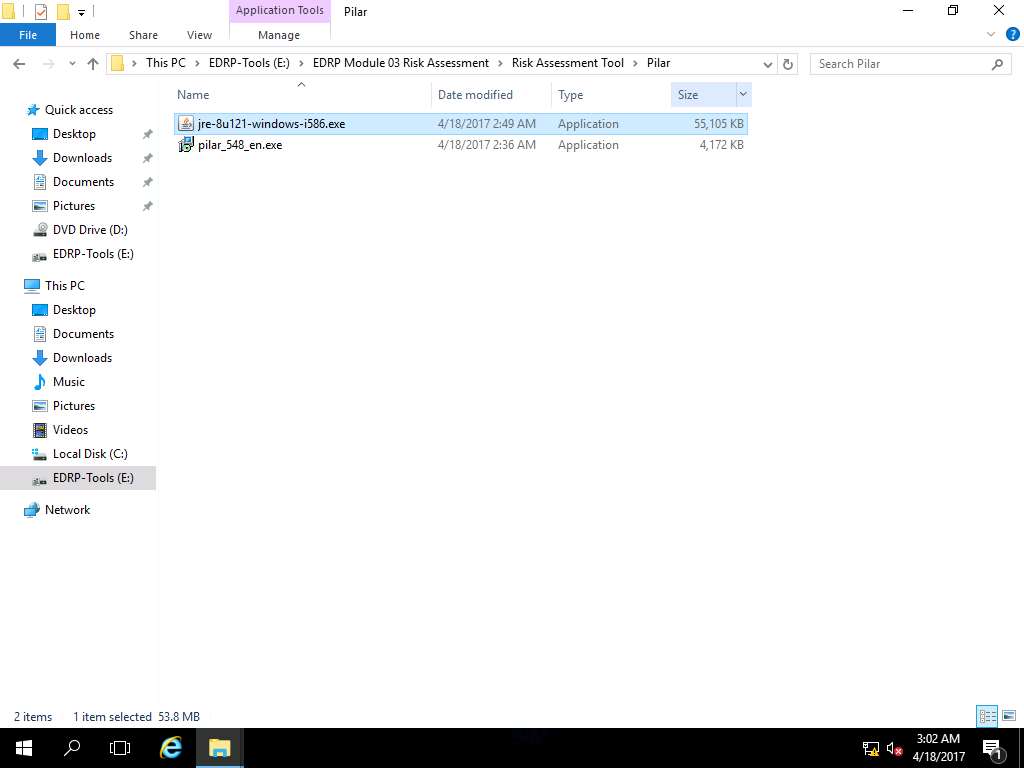Expand the ribbon with the chevron

tap(991, 35)
